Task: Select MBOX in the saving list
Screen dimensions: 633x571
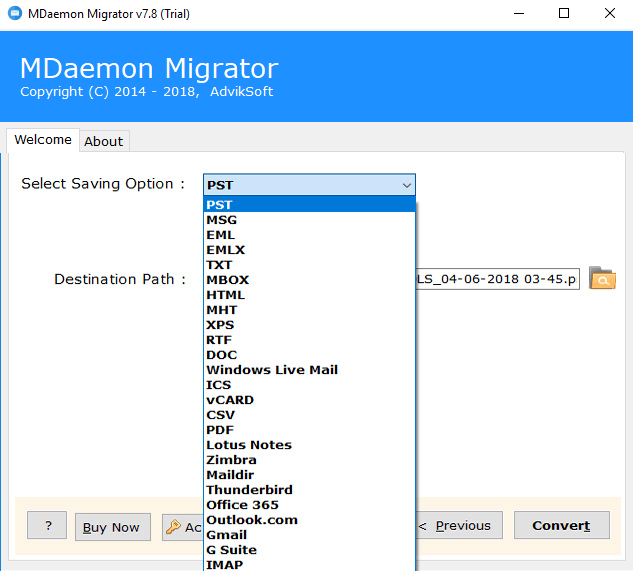Action: 309,280
